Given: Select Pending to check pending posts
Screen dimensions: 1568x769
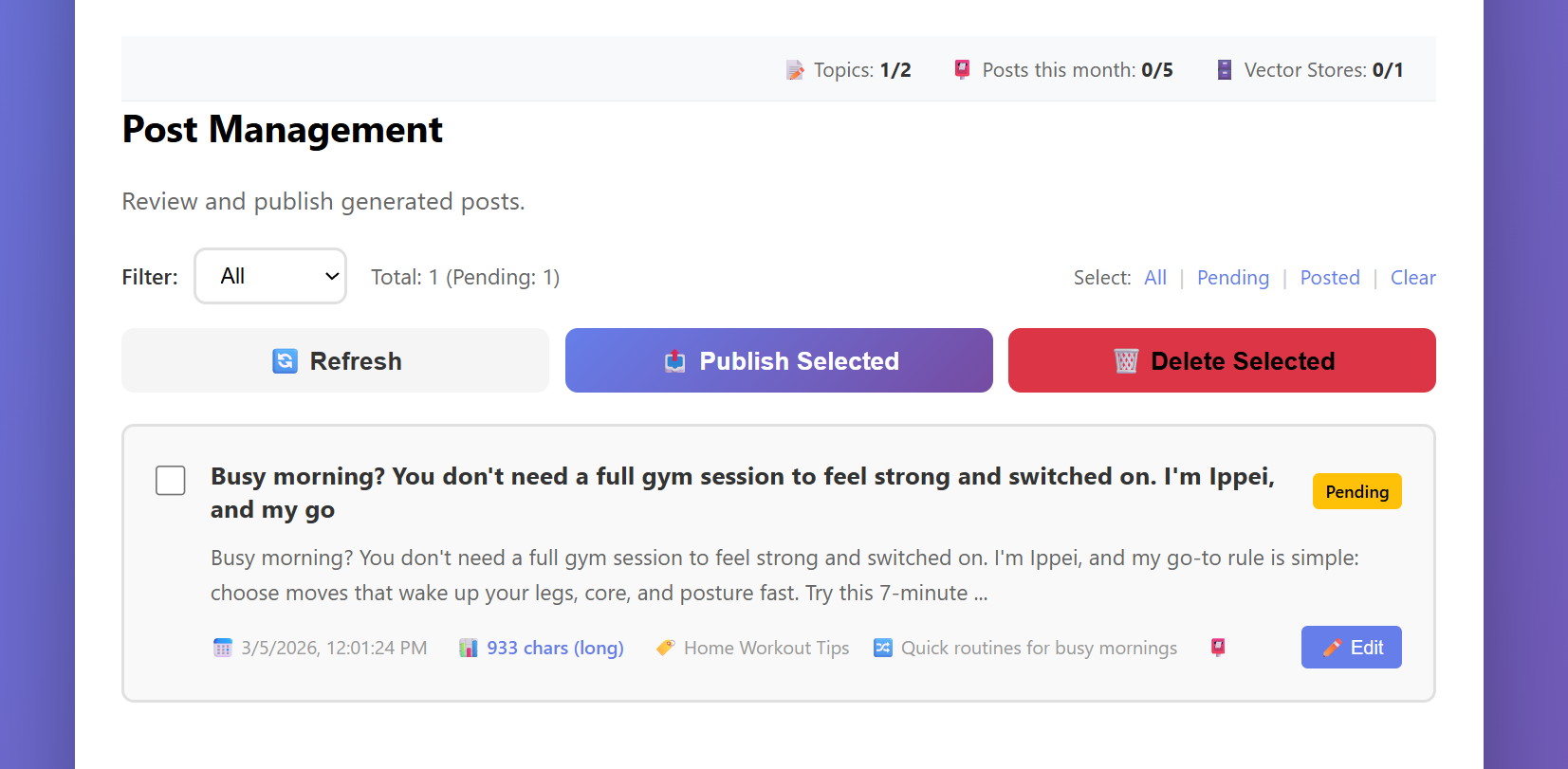Looking at the screenshot, I should point(1233,277).
